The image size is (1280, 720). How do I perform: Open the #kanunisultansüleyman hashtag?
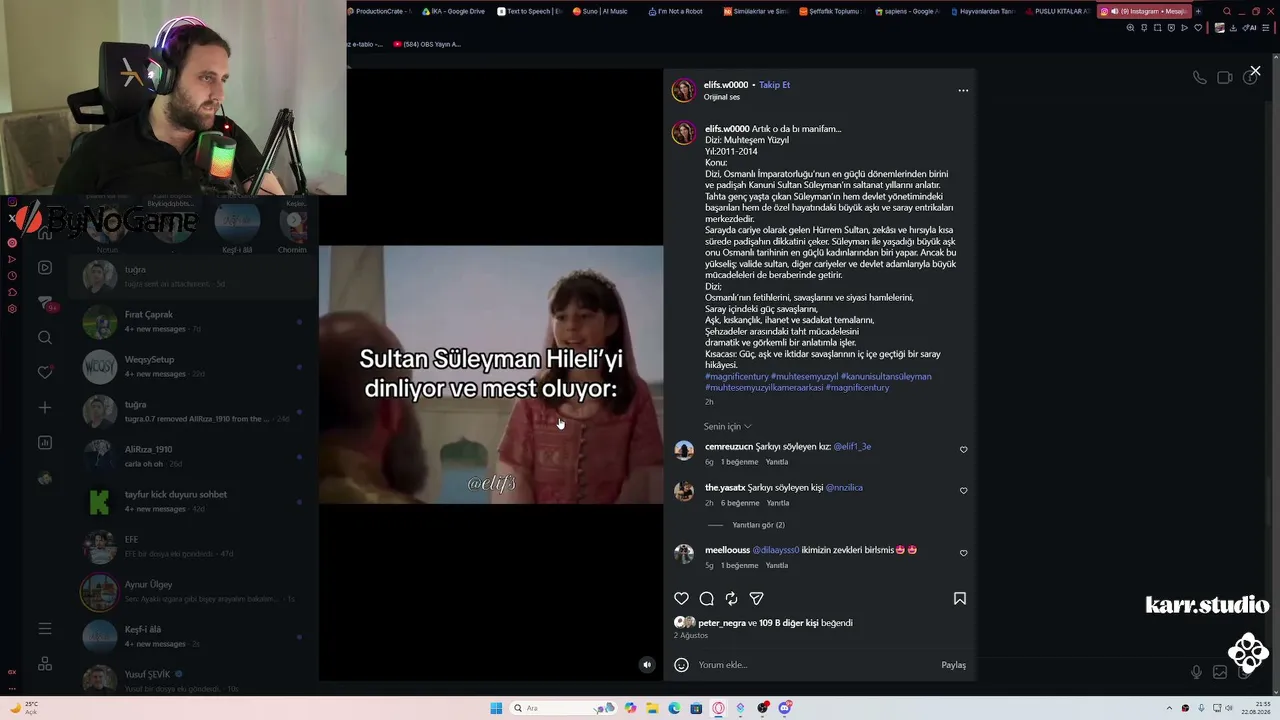(886, 376)
